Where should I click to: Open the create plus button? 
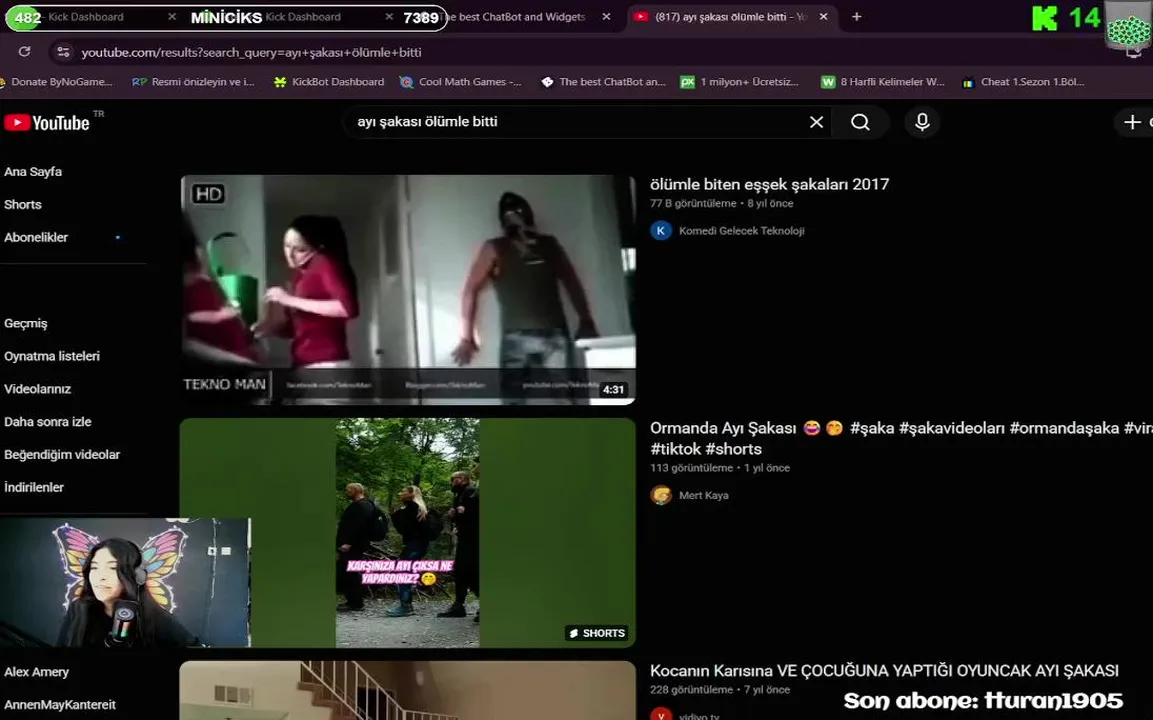tap(1133, 122)
